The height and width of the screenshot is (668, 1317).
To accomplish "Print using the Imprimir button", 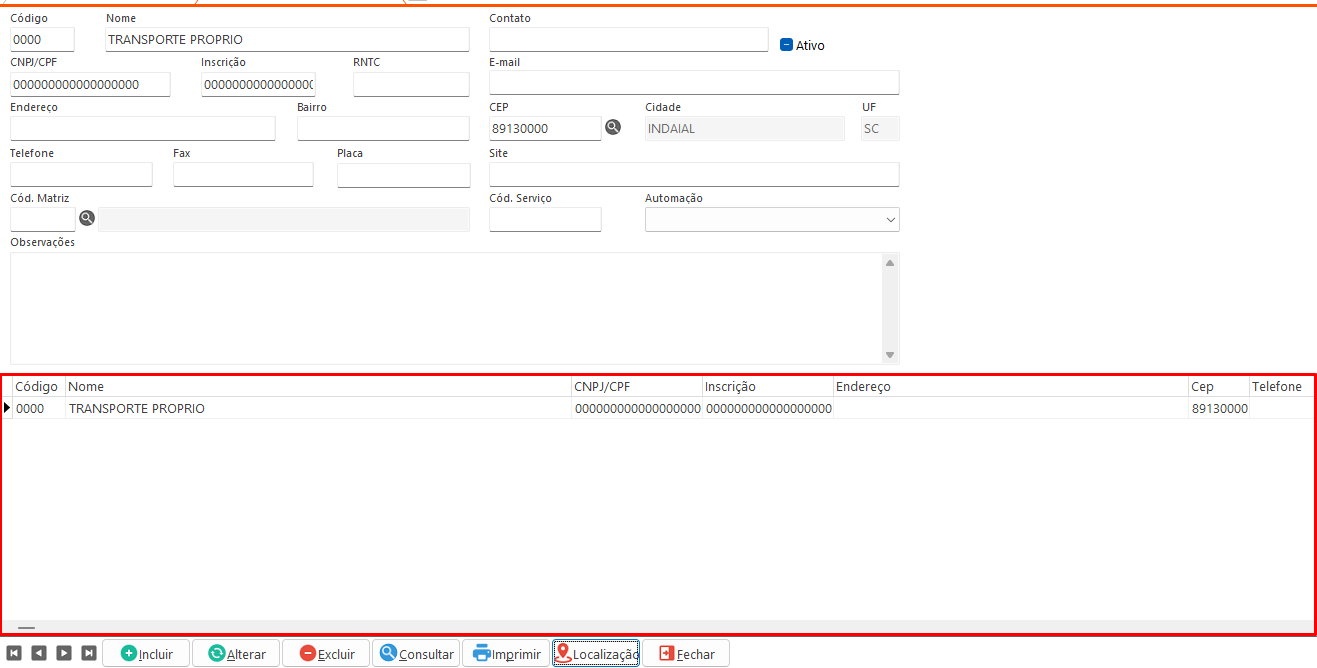I will coord(506,654).
